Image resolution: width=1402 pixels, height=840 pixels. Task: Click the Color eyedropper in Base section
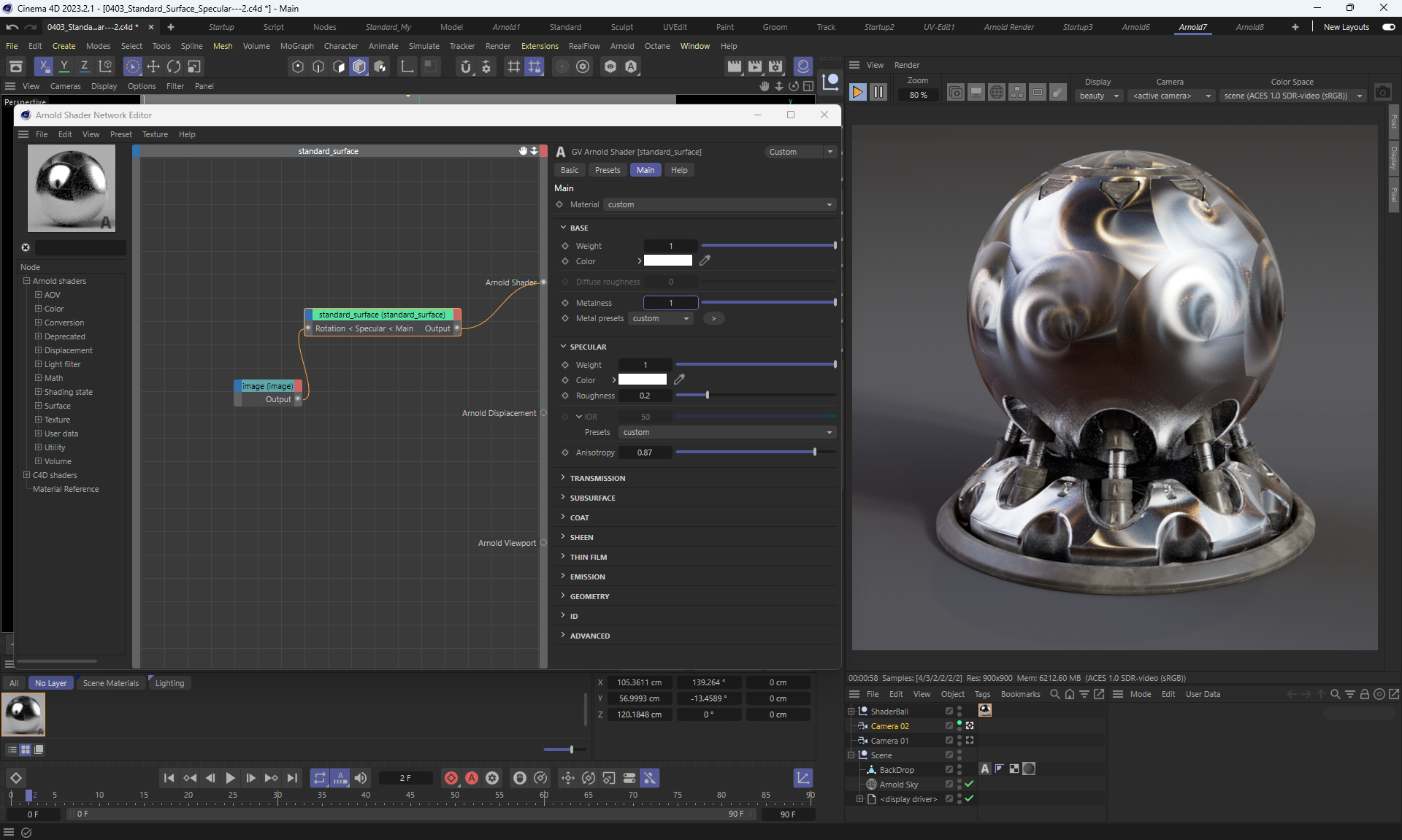point(705,261)
